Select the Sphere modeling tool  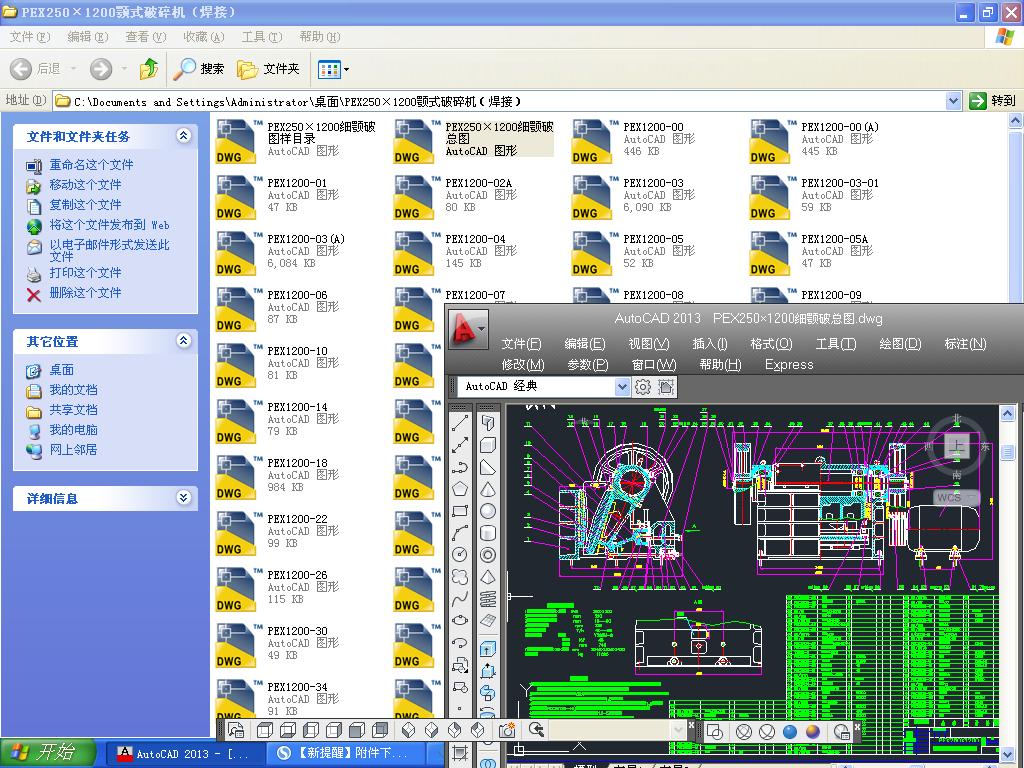click(488, 511)
